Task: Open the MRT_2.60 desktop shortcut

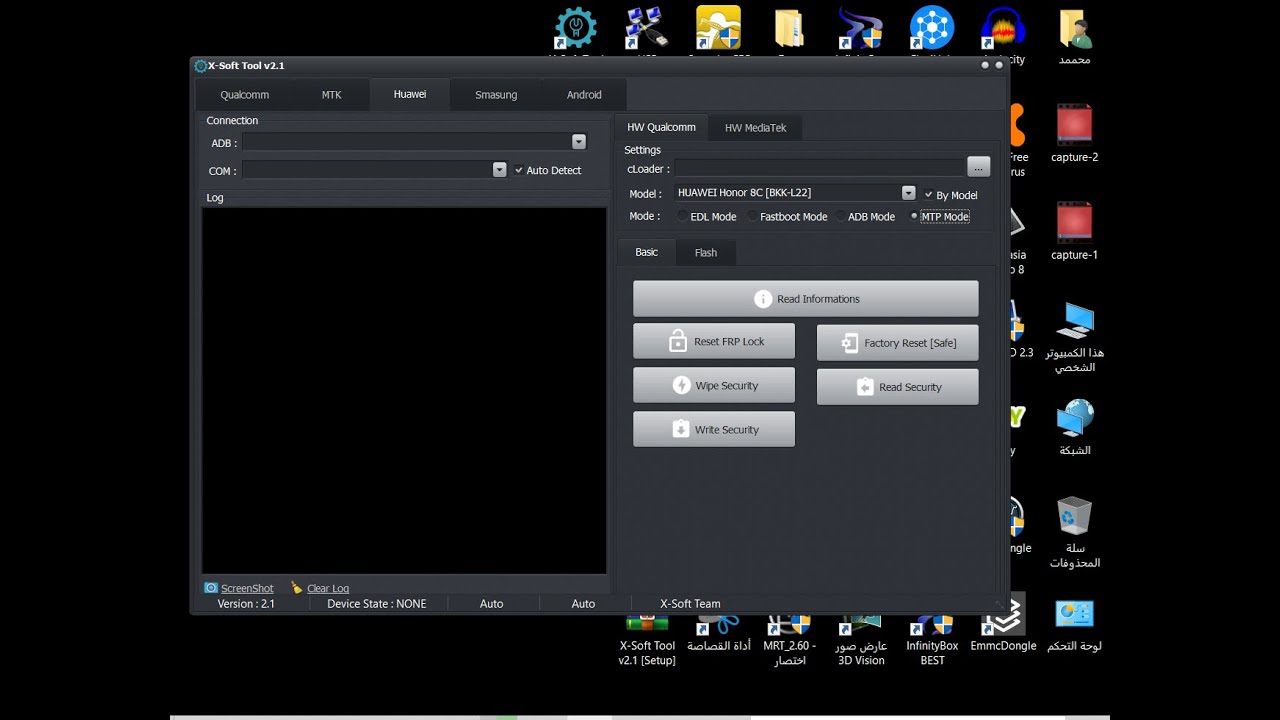Action: coord(789,626)
